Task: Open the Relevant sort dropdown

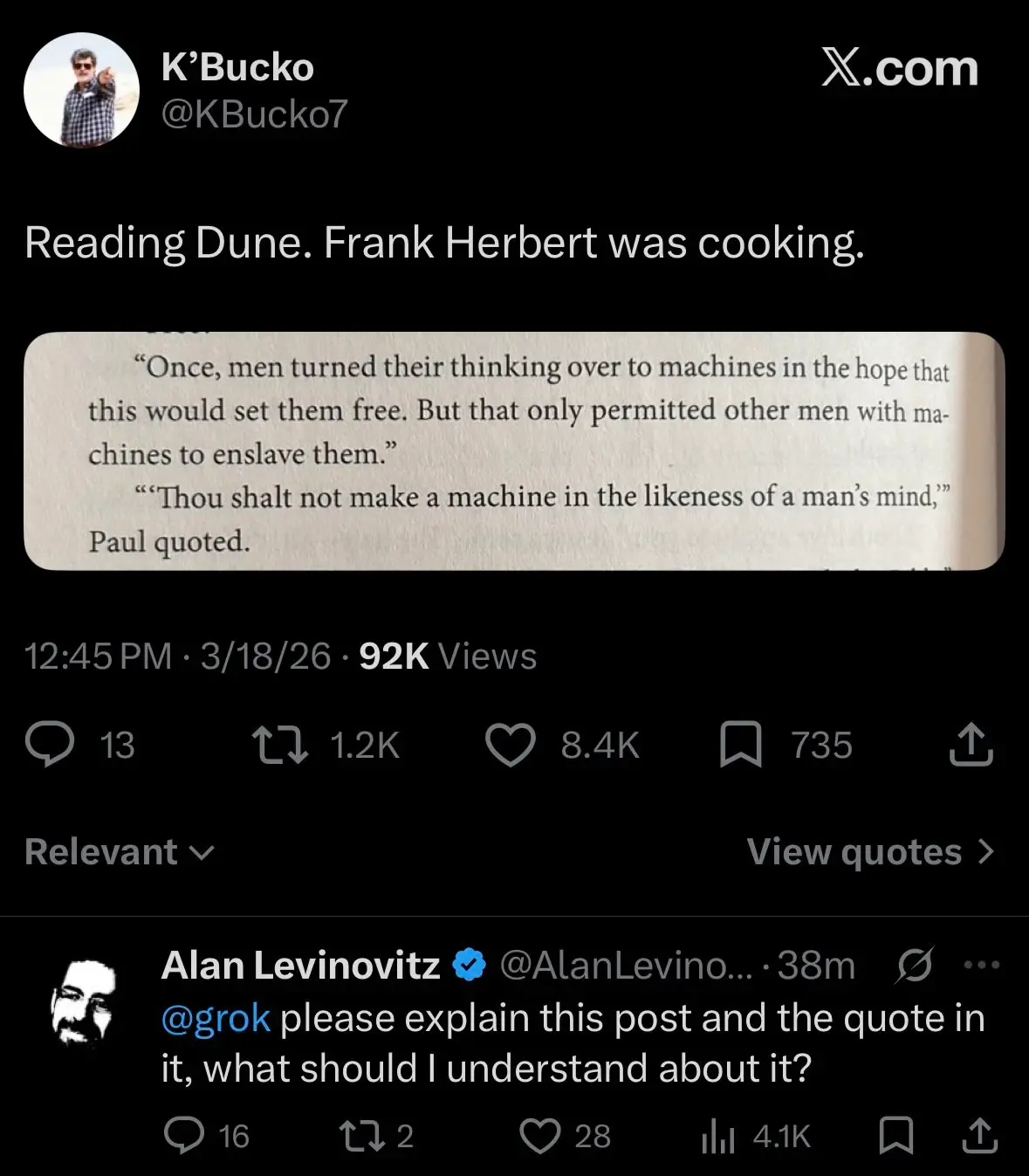Action: coord(118,851)
